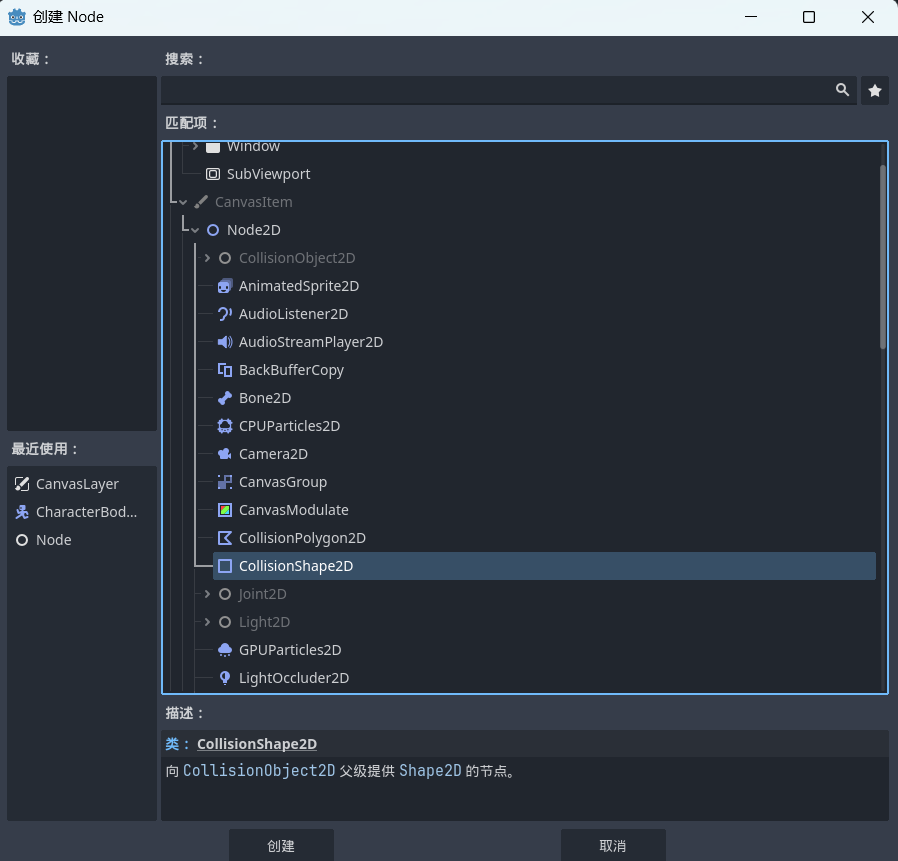Click the AudioStreamPlayer2D speaker icon
This screenshot has width=898, height=861.
click(x=225, y=342)
